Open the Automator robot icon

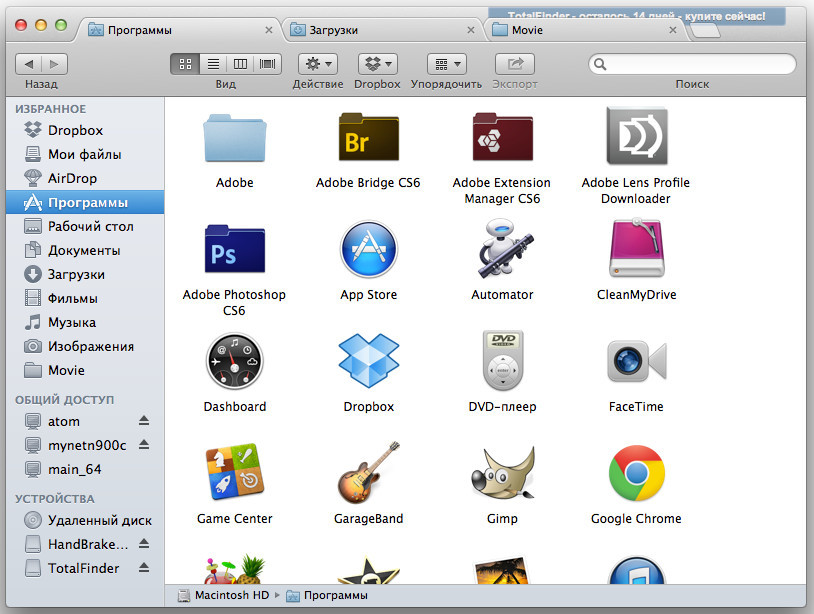point(502,250)
